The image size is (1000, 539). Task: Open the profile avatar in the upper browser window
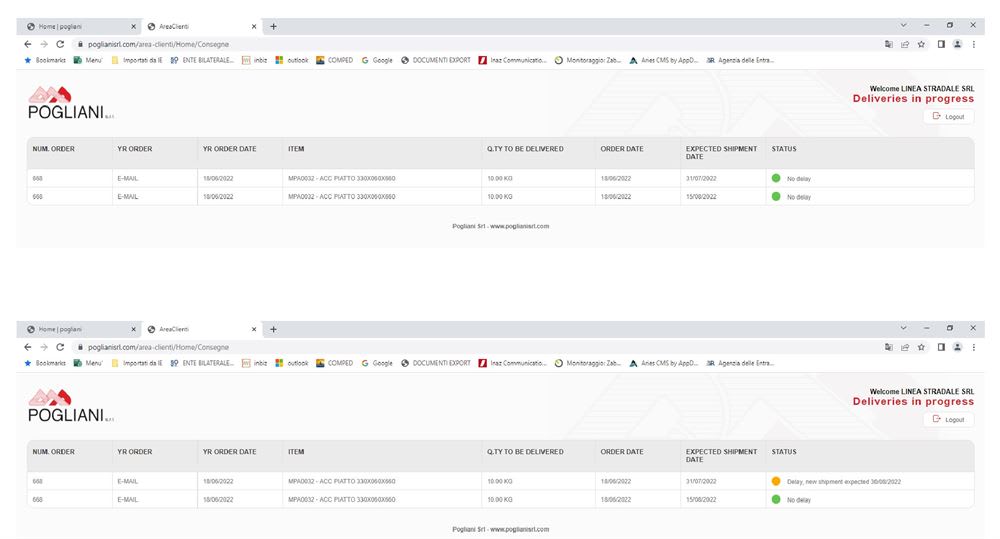957,44
